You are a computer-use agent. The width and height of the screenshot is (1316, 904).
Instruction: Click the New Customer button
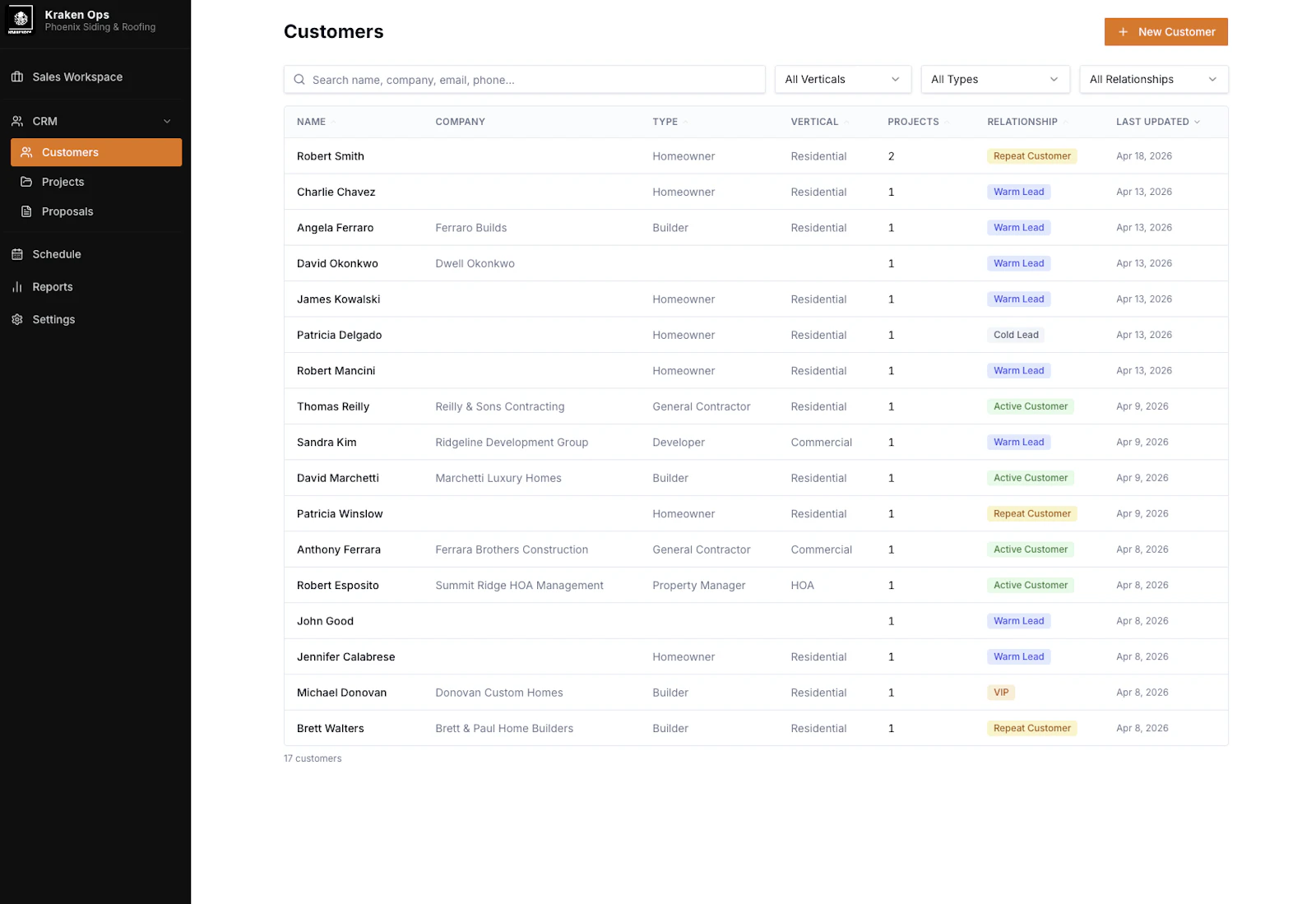(x=1165, y=32)
